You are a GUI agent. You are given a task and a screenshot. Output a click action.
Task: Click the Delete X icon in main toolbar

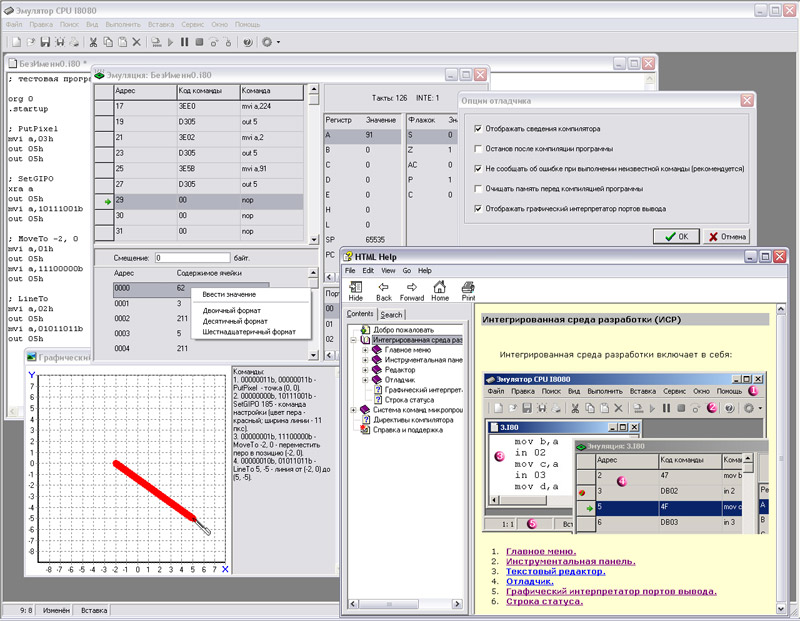tap(137, 42)
